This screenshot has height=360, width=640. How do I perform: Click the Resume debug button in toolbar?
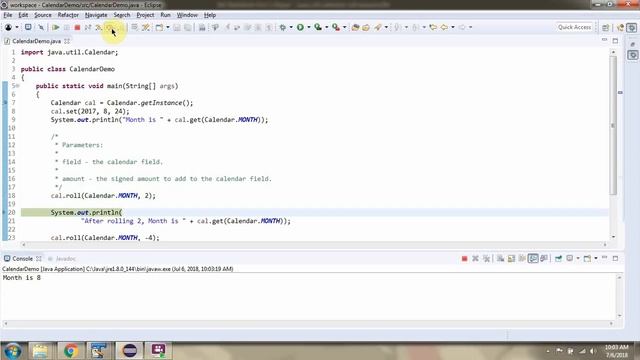56,27
